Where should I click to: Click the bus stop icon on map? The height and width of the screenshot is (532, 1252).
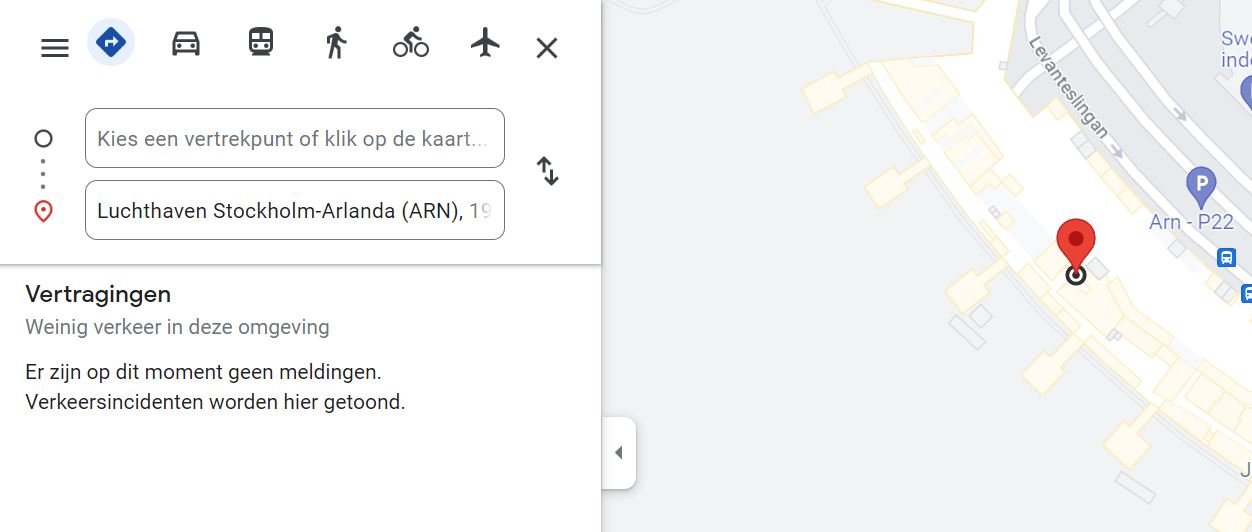click(x=1226, y=258)
